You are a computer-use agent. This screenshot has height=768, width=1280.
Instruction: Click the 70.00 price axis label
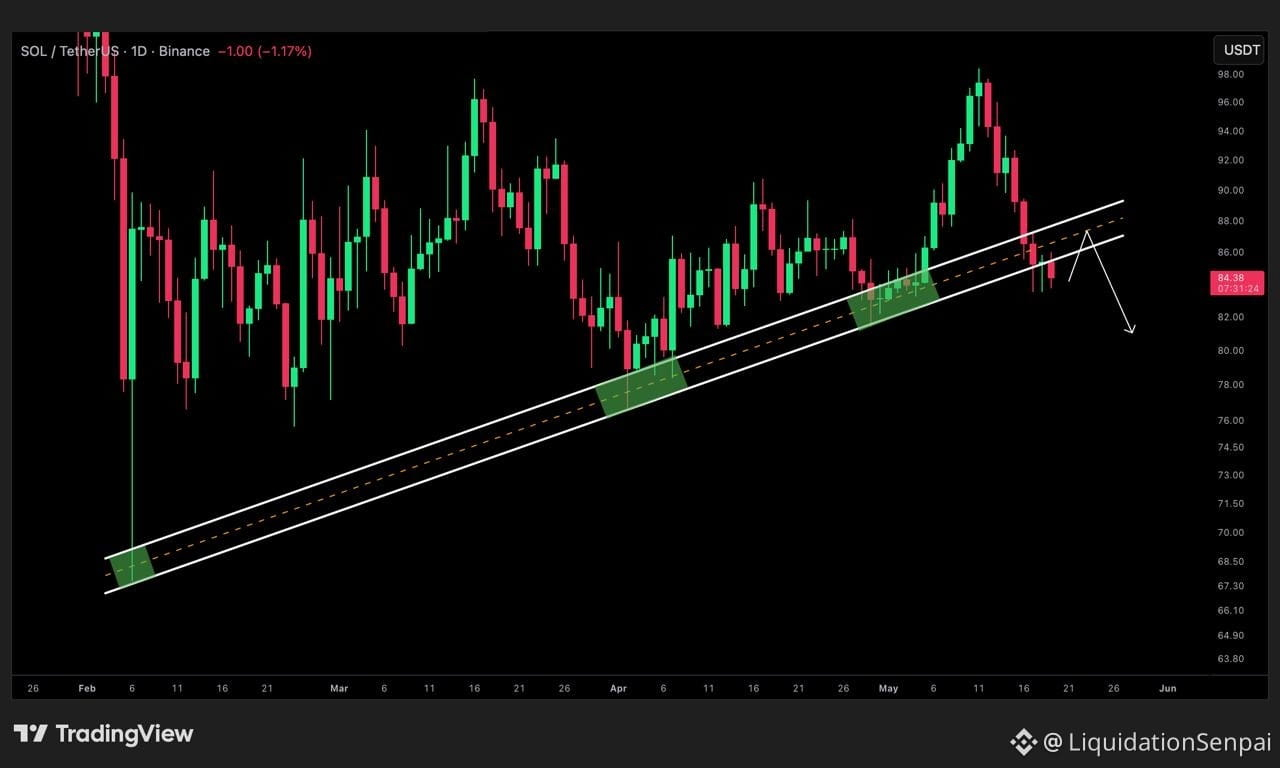click(x=1230, y=532)
